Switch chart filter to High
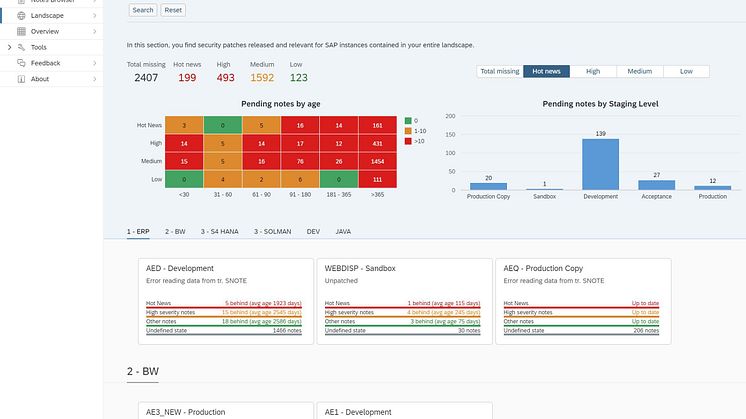746x419 pixels. coord(593,72)
